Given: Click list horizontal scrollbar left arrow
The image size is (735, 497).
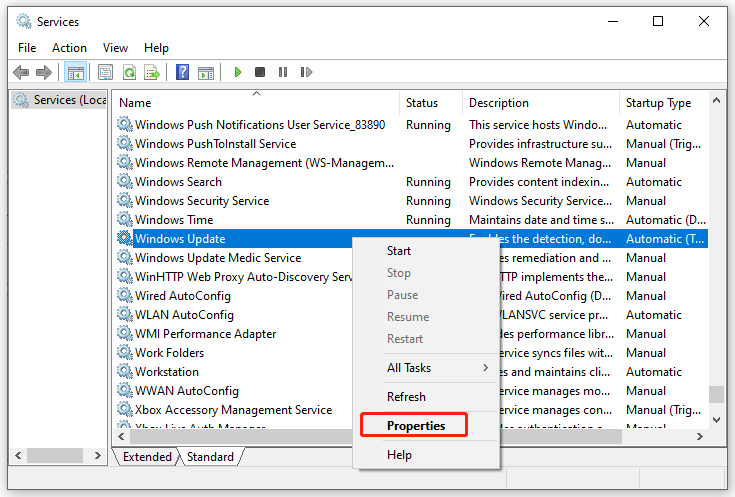Looking at the screenshot, I should pos(122,437).
